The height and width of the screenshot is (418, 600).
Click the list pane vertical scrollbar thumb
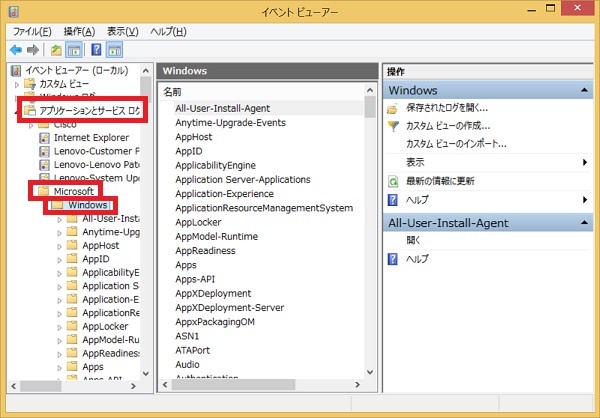(x=370, y=107)
